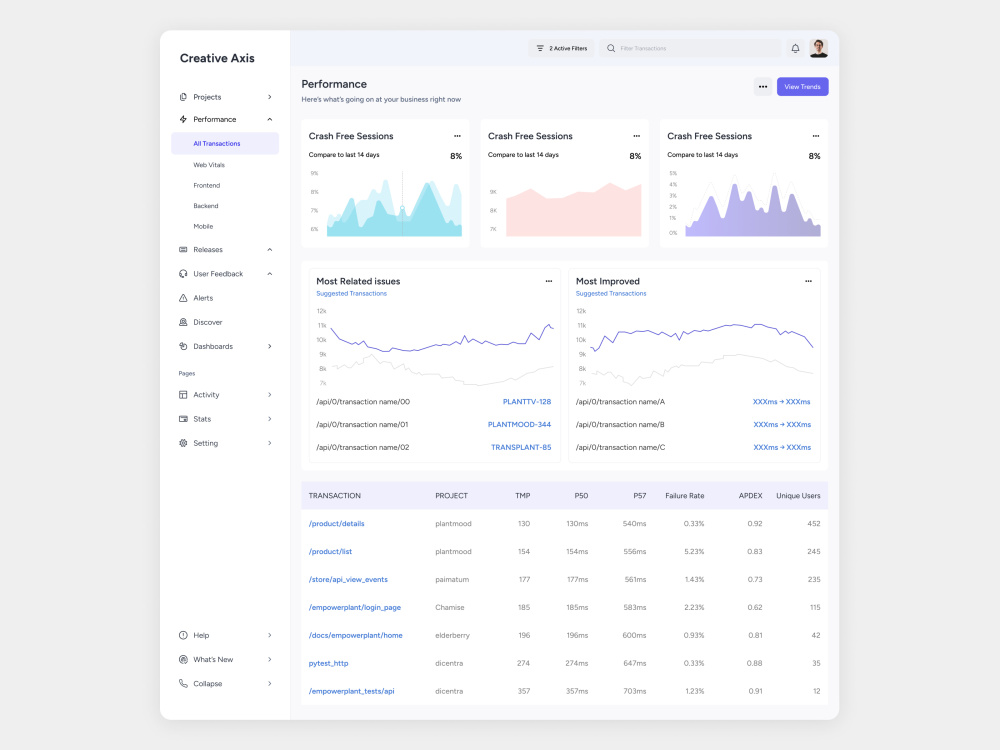Click the View Trends button
Screen dimensions: 1000x750
point(802,87)
